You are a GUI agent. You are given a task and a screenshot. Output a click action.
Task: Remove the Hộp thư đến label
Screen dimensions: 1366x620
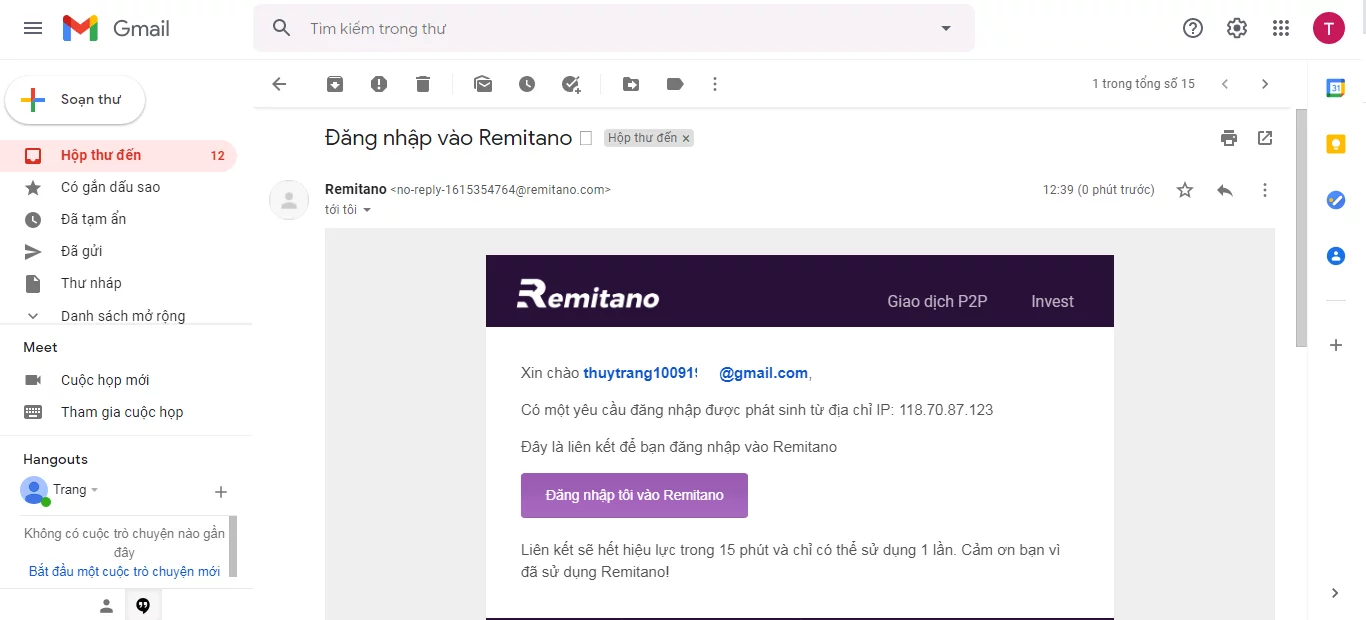(686, 139)
